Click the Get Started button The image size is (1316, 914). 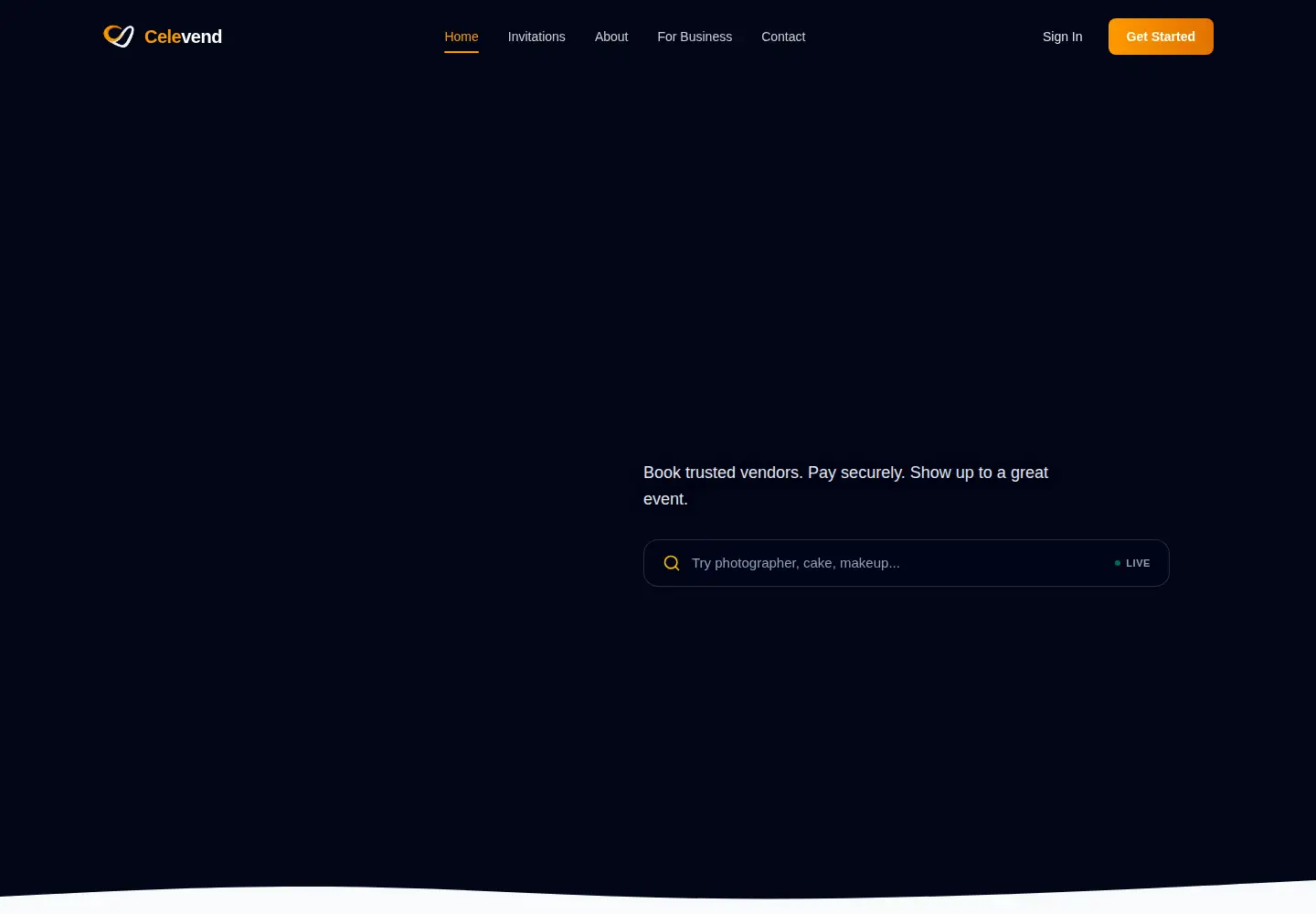pyautogui.click(x=1161, y=37)
